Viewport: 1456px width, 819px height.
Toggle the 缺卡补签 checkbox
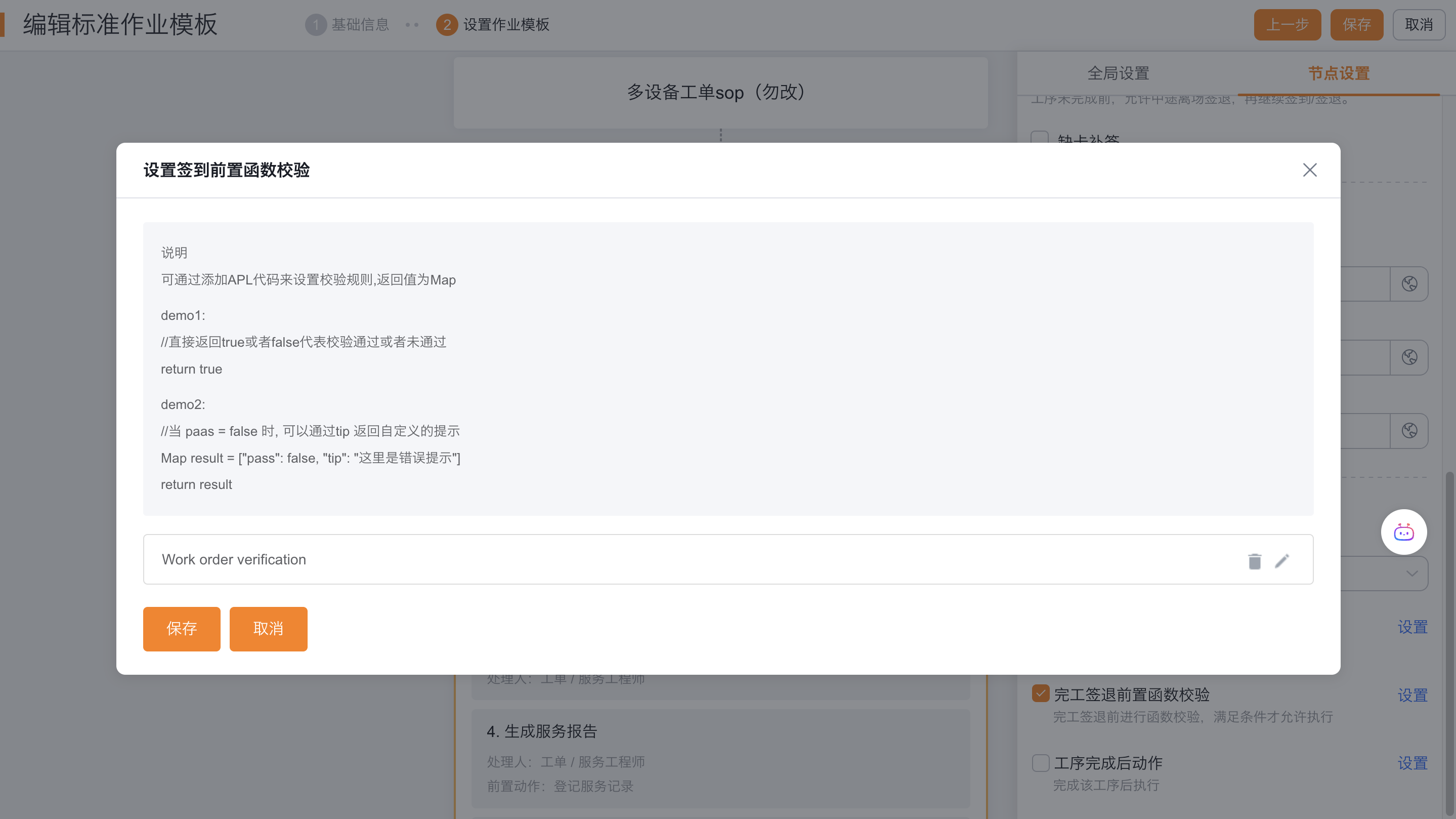pos(1039,138)
